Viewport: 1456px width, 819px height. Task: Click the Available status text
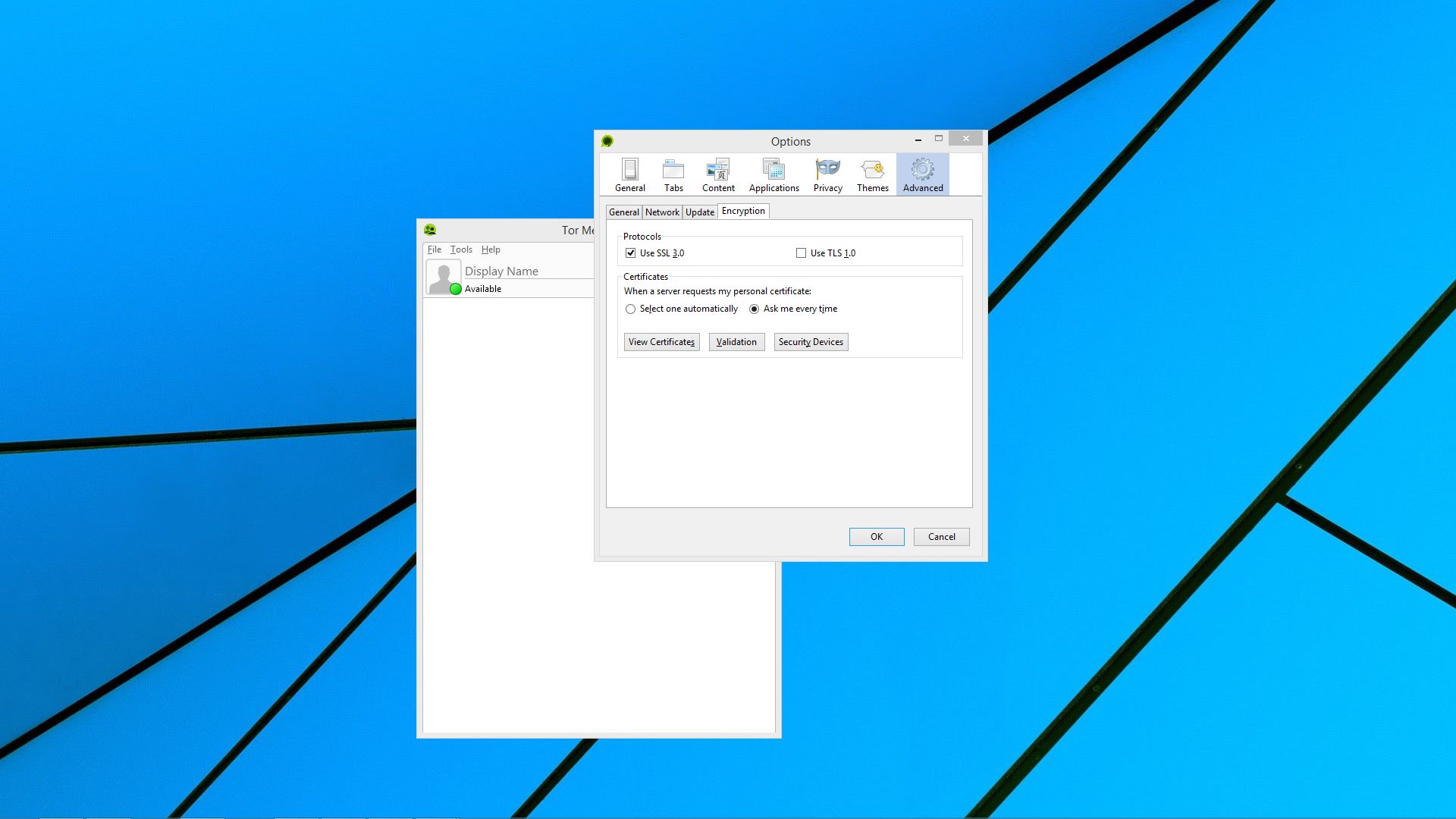click(x=483, y=289)
